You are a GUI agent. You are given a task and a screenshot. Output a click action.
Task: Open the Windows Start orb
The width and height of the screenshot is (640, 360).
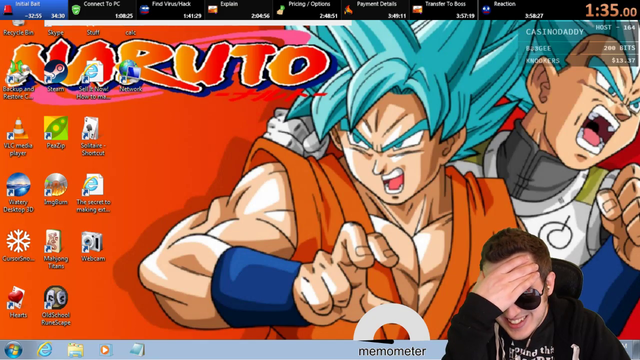(x=13, y=350)
